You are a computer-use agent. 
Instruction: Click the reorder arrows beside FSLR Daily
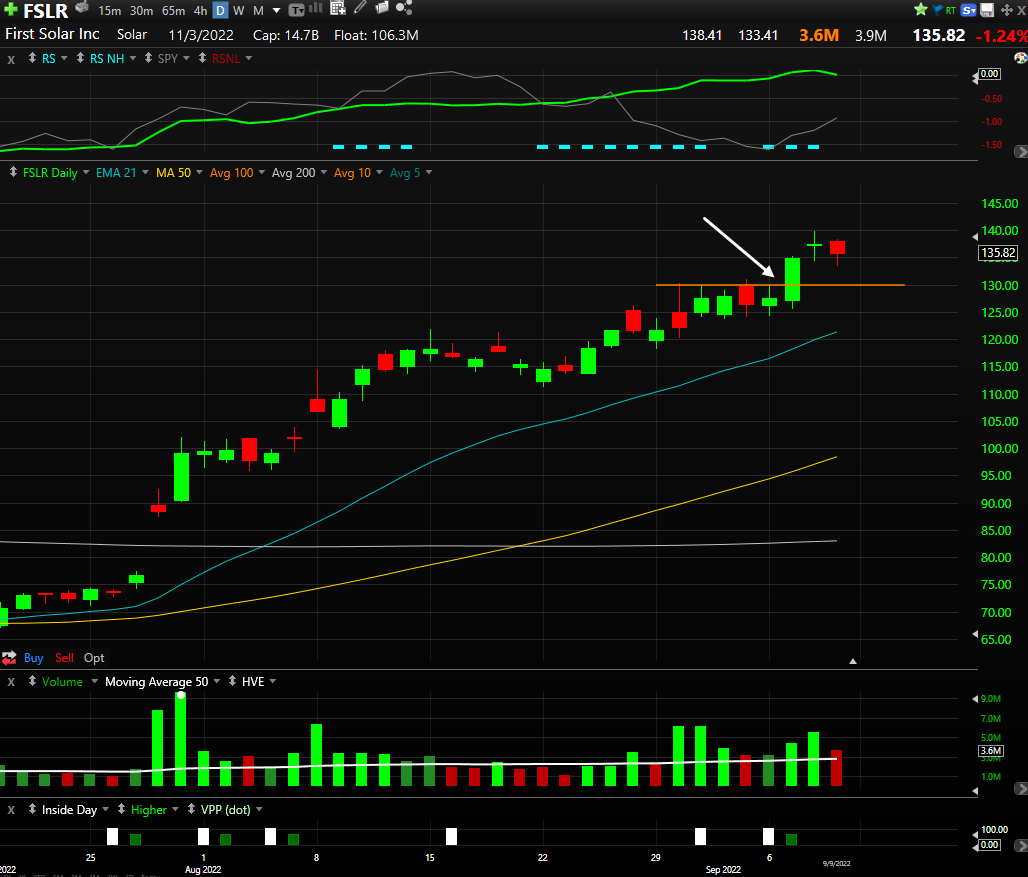(13, 172)
